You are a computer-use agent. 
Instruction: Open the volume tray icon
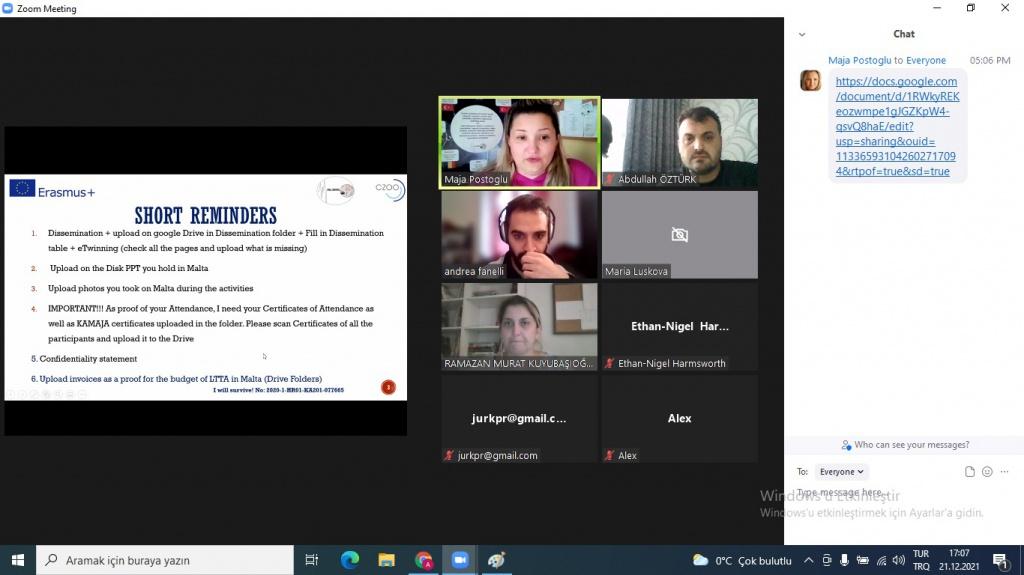click(x=899, y=560)
